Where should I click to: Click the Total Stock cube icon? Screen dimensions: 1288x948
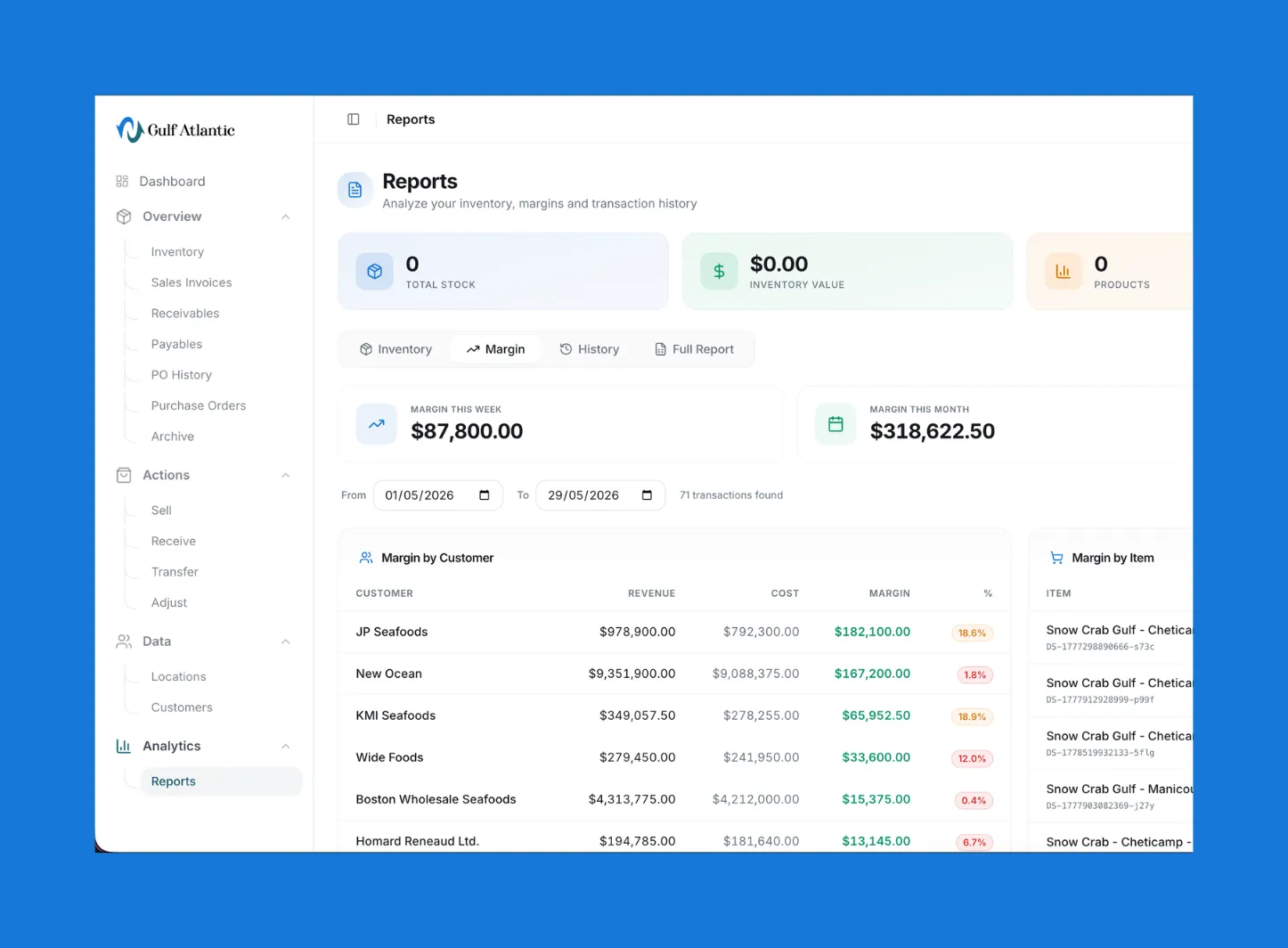tap(375, 272)
